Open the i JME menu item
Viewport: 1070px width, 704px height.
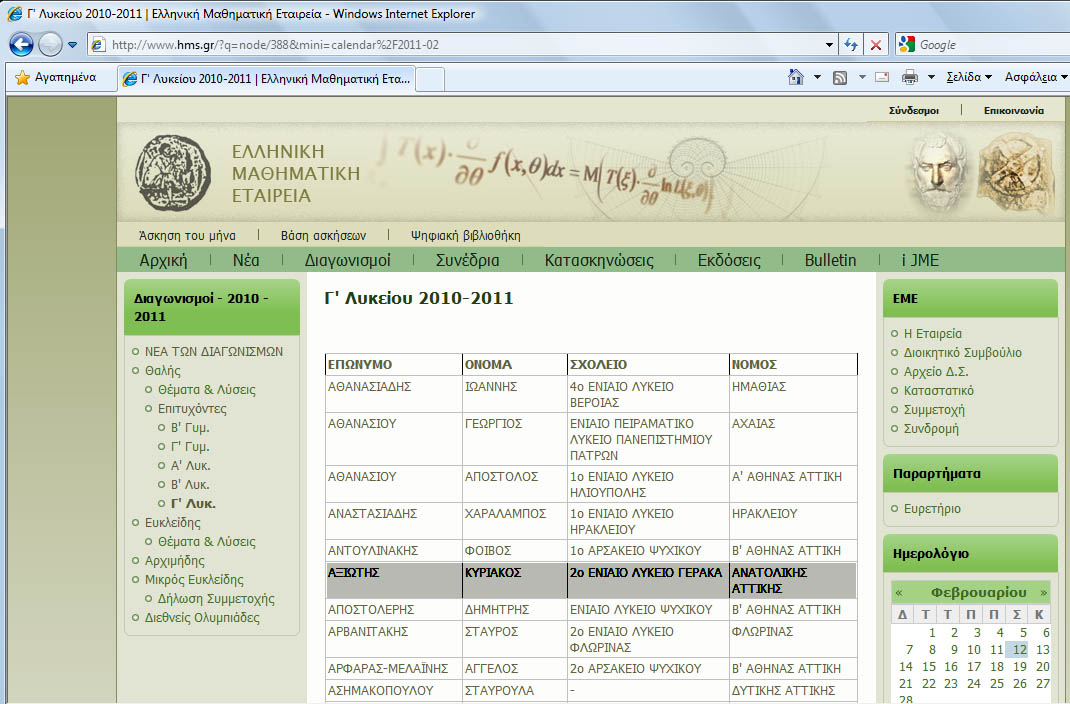pos(920,260)
